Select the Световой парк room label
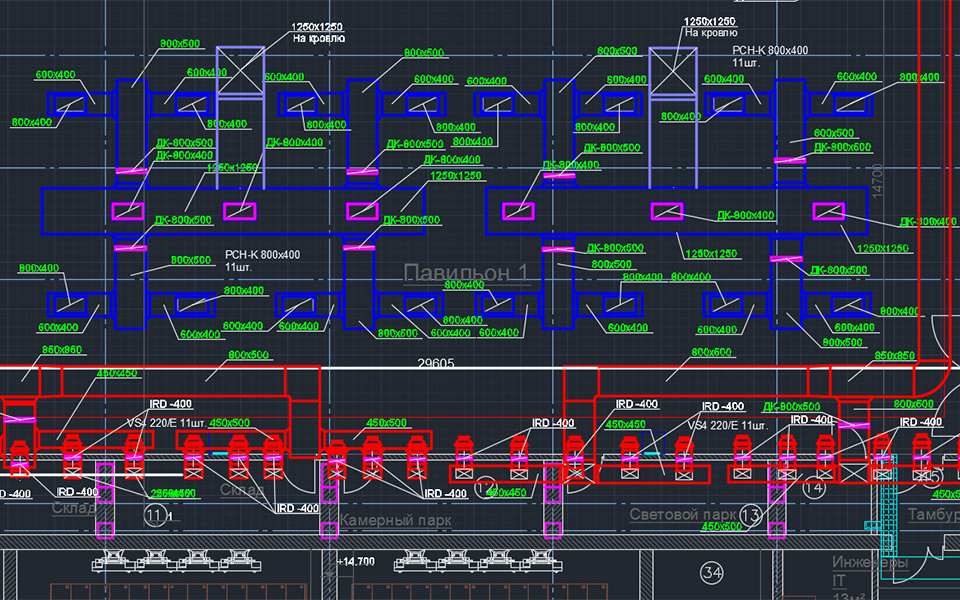 click(x=682, y=514)
